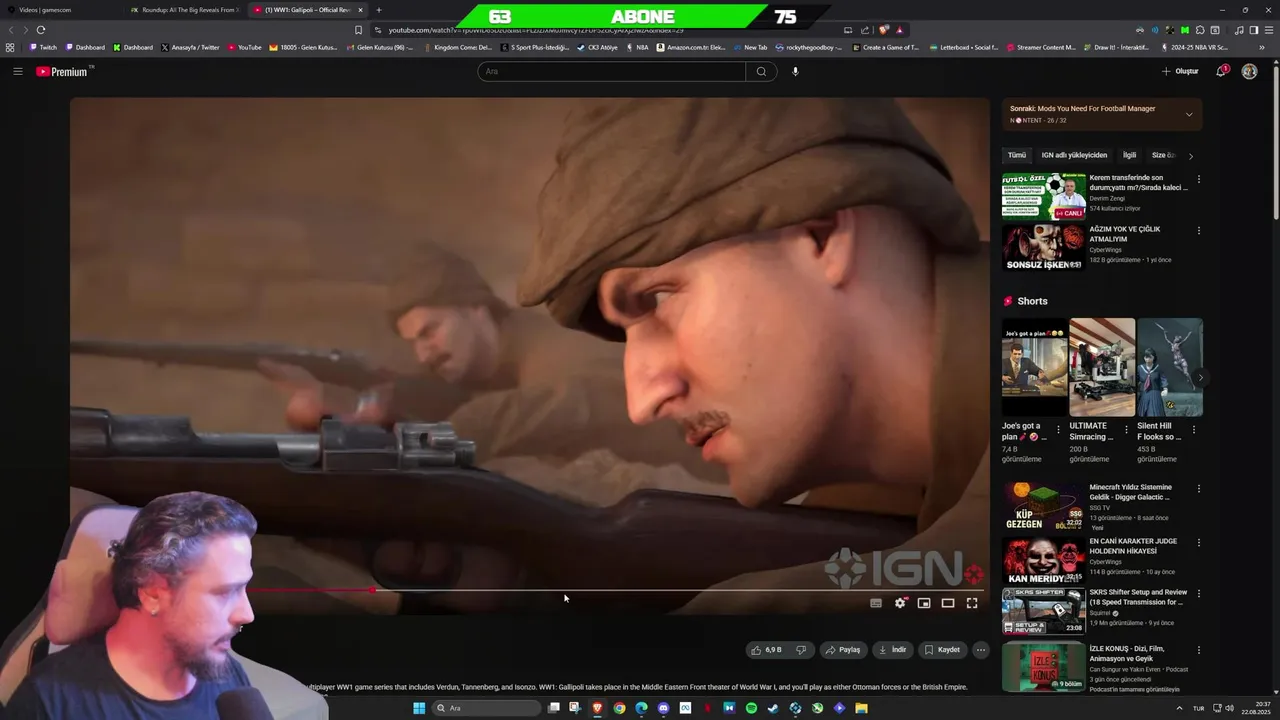Expand the Sonraki playlist panel chevron
Viewport: 1280px width, 720px height.
[1189, 114]
